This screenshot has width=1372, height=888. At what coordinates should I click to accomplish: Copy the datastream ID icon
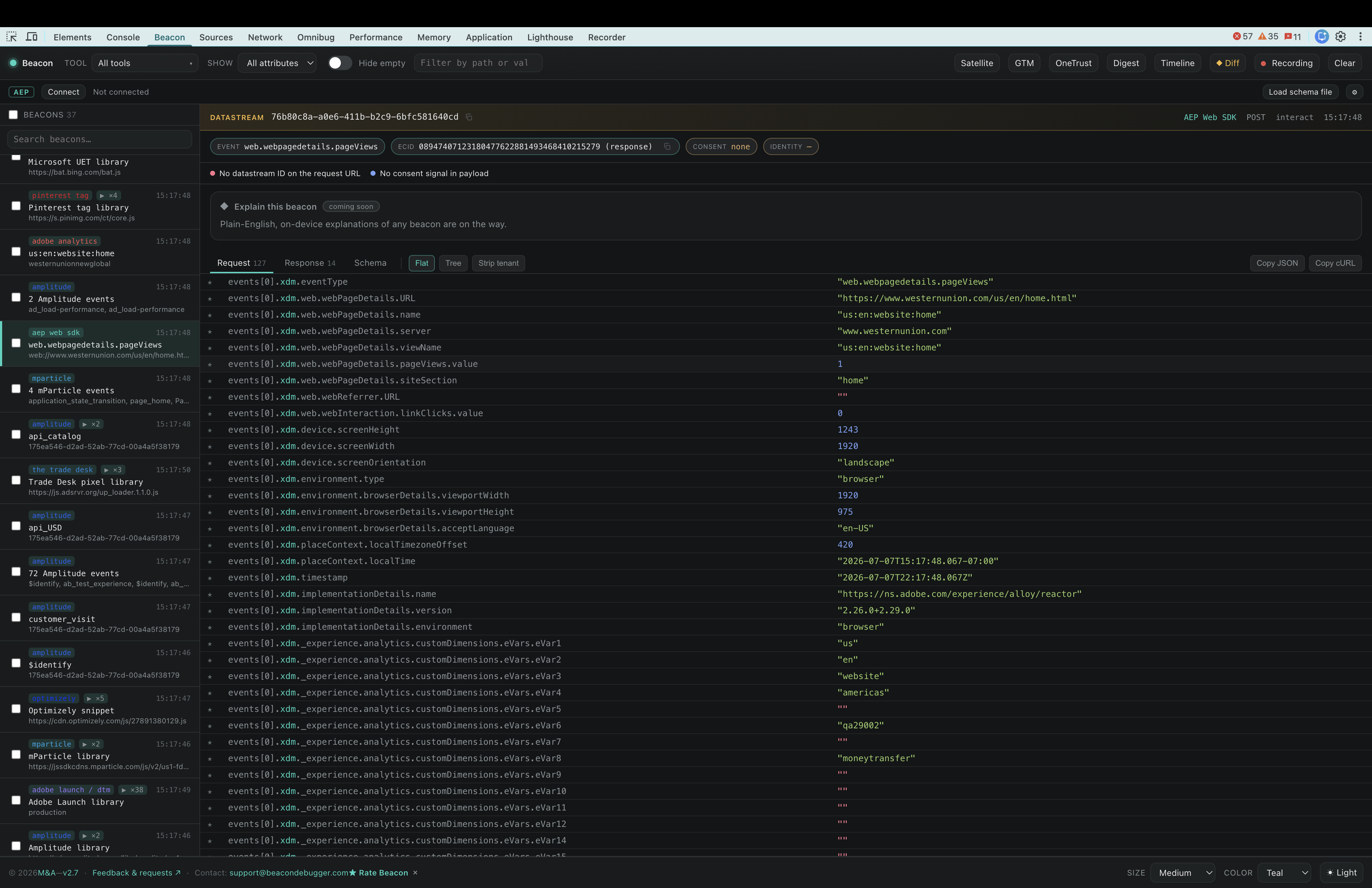pos(469,117)
